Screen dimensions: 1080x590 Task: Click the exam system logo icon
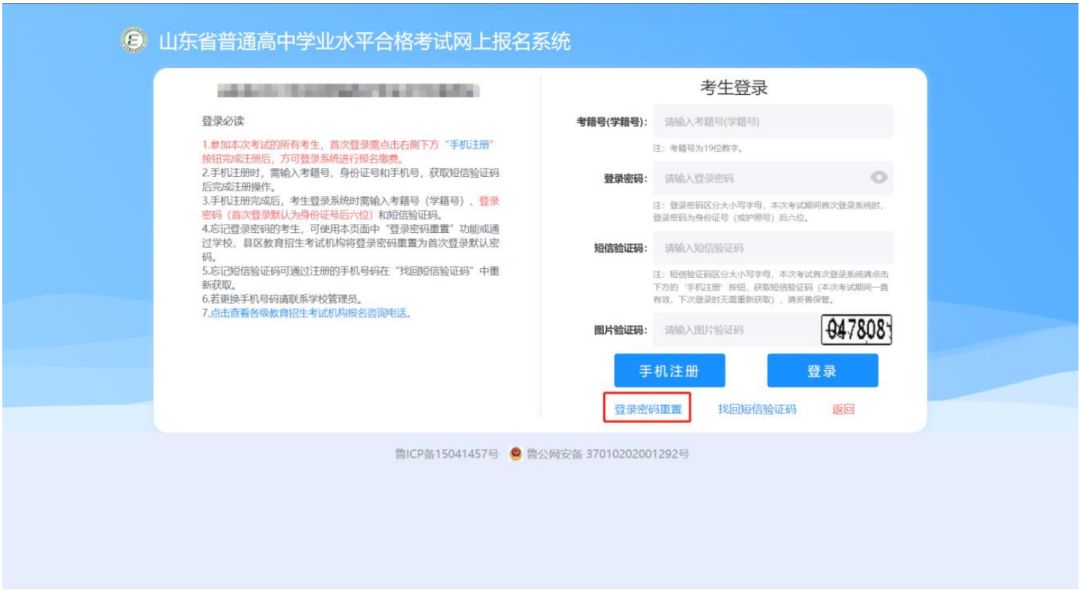133,38
